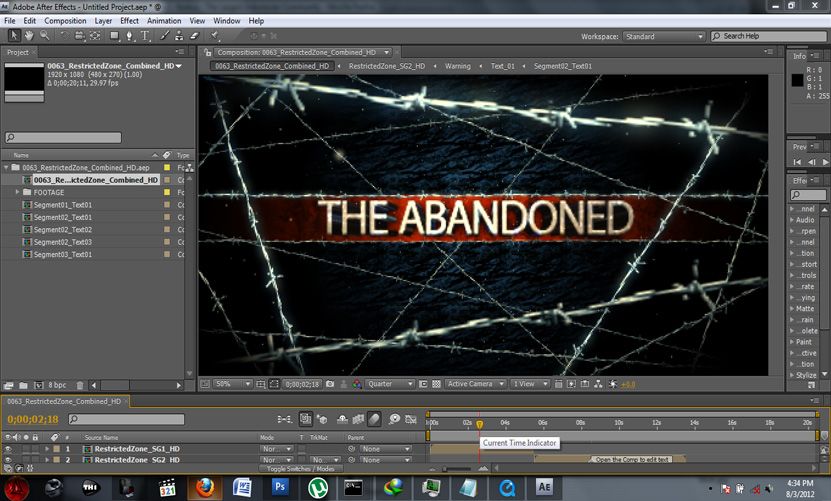Select the Pen tool
This screenshot has height=501, width=831.
tap(129, 36)
